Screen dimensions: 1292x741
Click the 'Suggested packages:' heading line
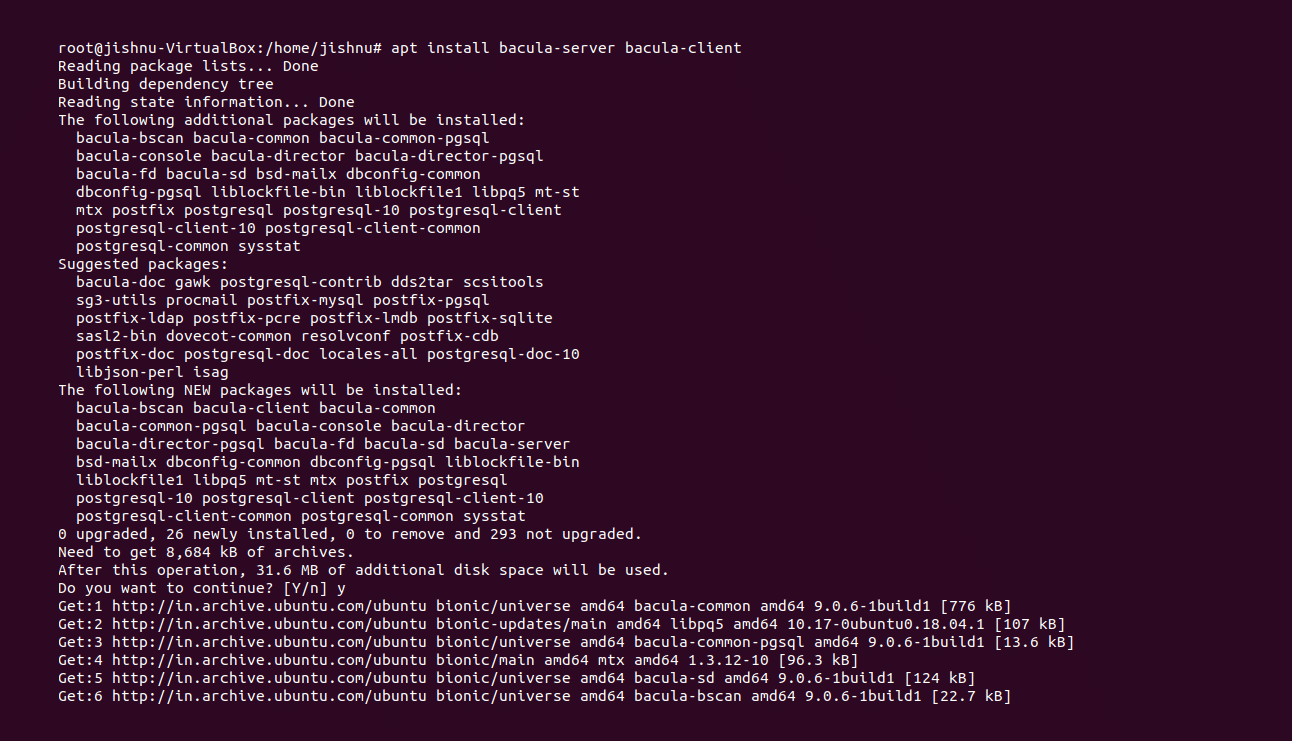click(143, 264)
